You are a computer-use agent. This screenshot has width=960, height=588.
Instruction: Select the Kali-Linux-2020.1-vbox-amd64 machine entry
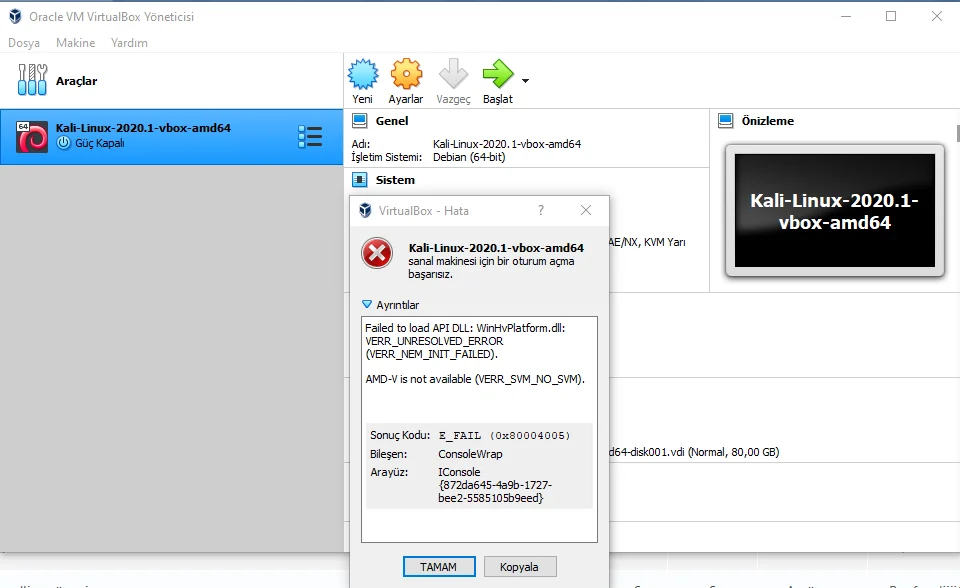click(171, 137)
